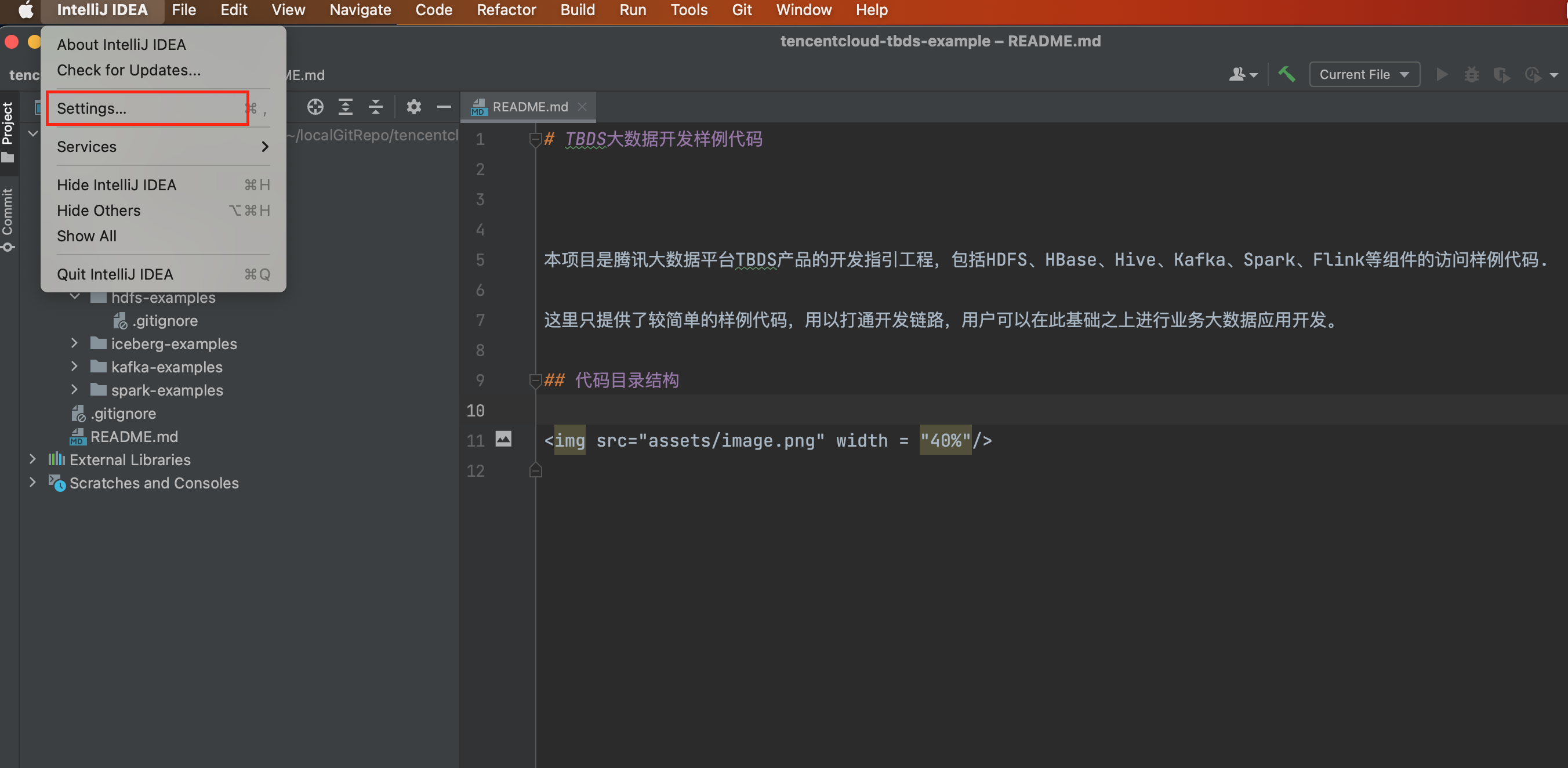Click the Debug bug icon
The image size is (1568, 768).
[1471, 74]
